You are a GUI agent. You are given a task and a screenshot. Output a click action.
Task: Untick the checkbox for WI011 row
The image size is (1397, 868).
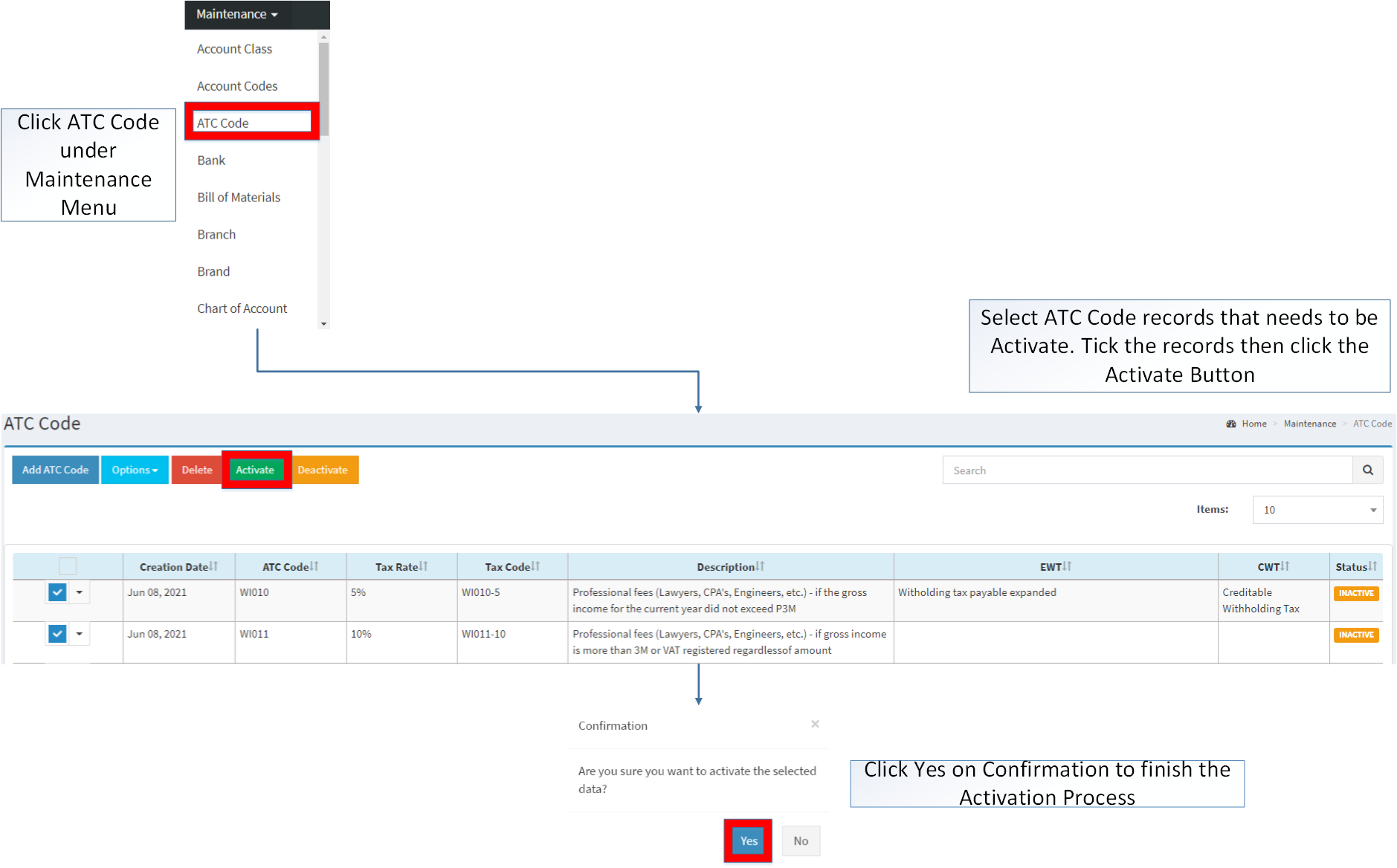(x=57, y=634)
